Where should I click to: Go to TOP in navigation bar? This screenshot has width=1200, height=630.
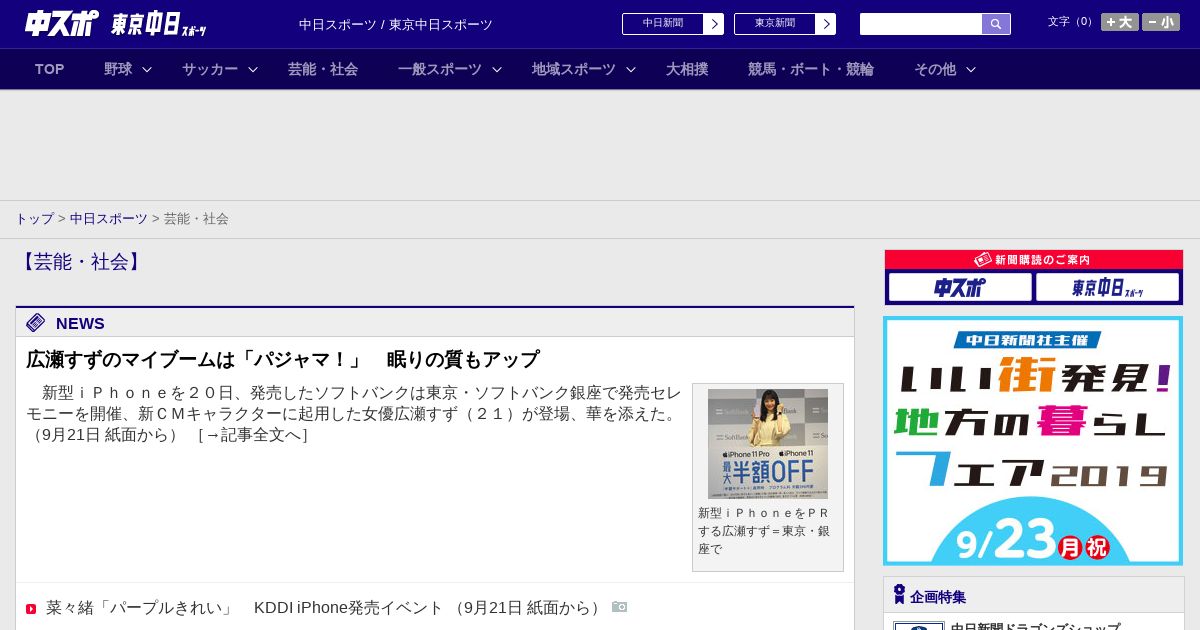pyautogui.click(x=50, y=69)
